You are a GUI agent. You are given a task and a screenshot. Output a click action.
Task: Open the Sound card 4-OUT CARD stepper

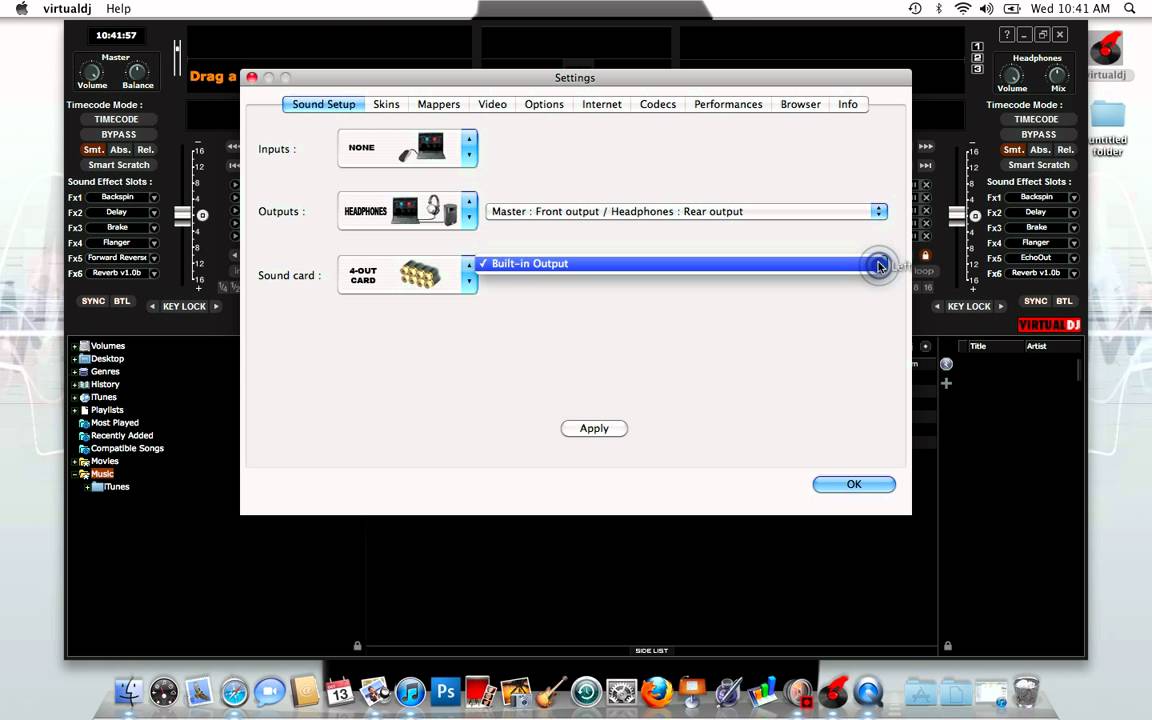click(x=469, y=275)
